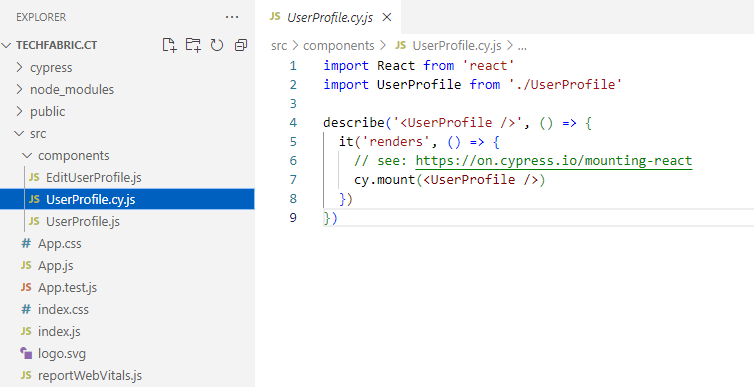Click the hash icon beside App.css
Viewport: 754px width, 387px height.
tap(26, 244)
